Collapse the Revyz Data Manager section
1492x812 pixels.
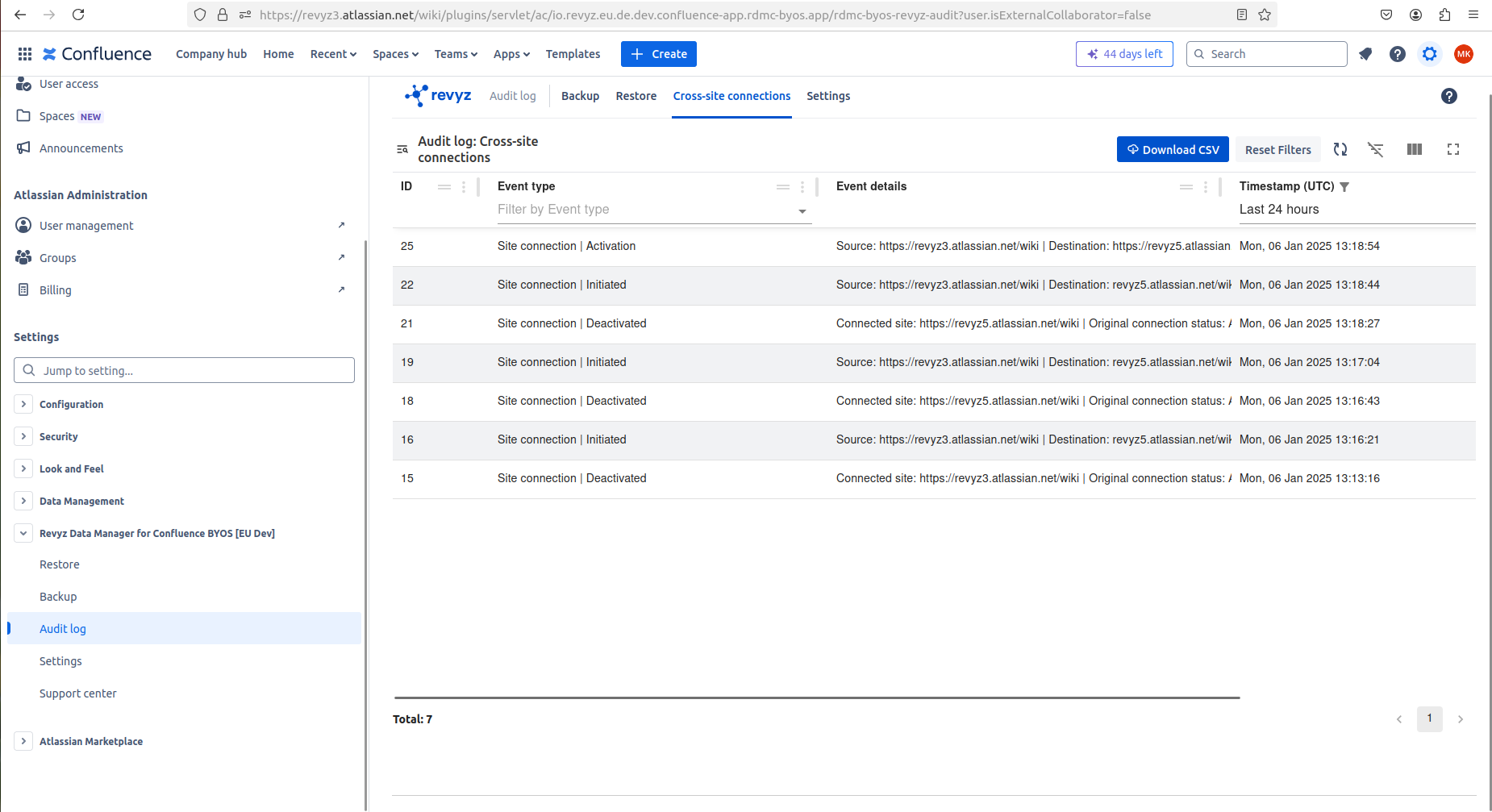(23, 533)
